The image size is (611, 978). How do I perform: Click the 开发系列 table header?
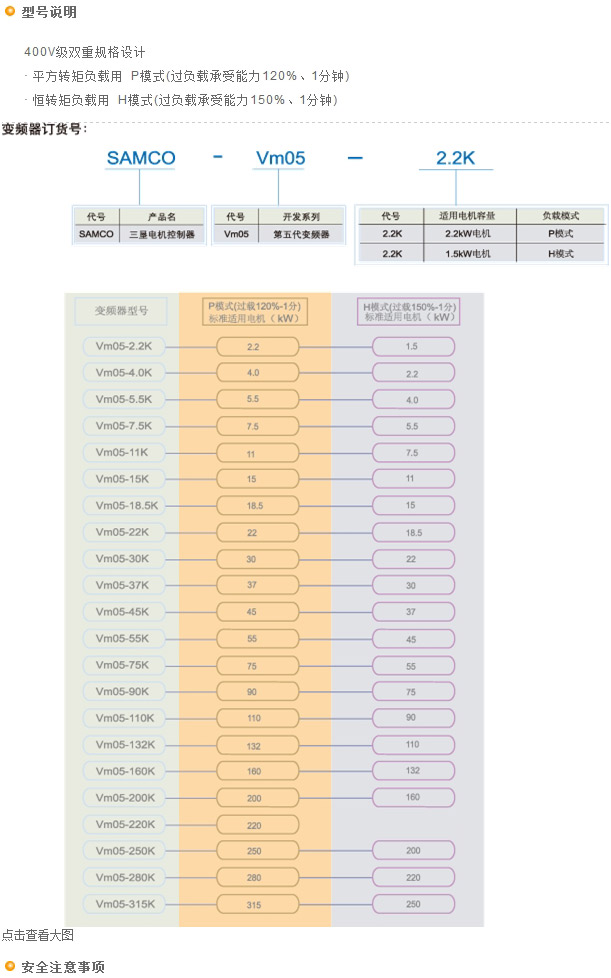pos(301,216)
